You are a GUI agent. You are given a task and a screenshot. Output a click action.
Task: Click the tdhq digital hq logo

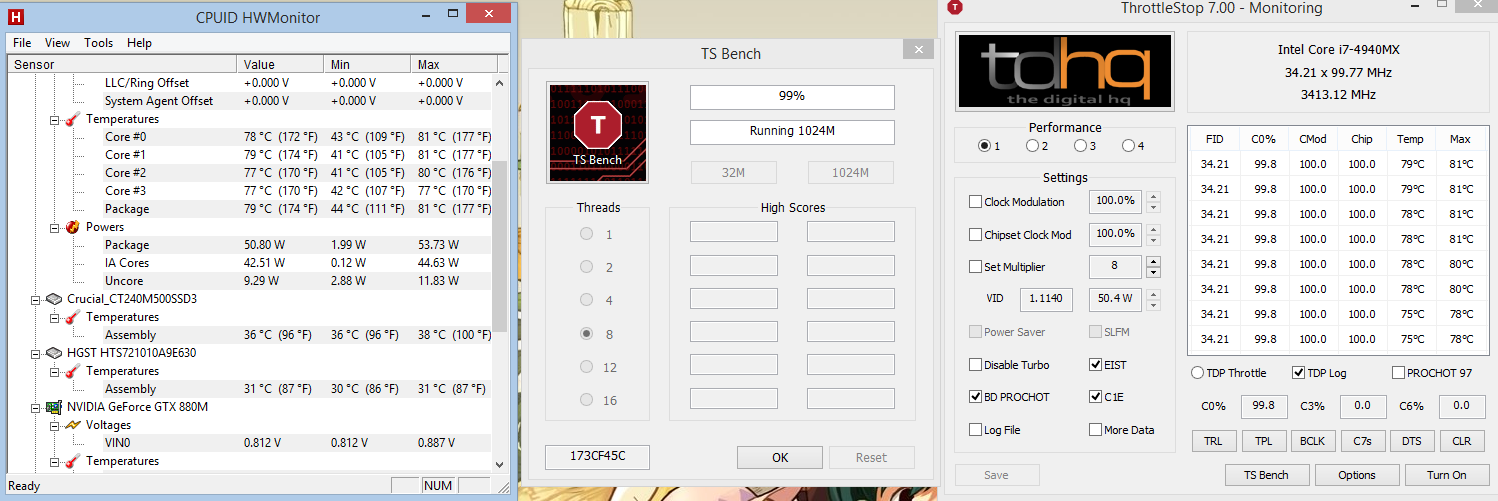click(x=1065, y=71)
